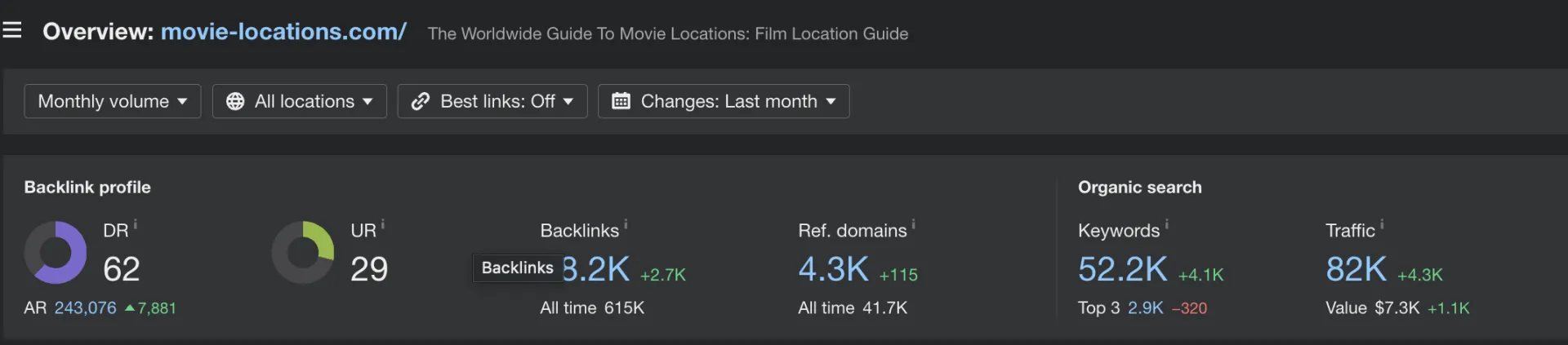
Task: Click the AR change value 7,881
Action: pyautogui.click(x=157, y=308)
